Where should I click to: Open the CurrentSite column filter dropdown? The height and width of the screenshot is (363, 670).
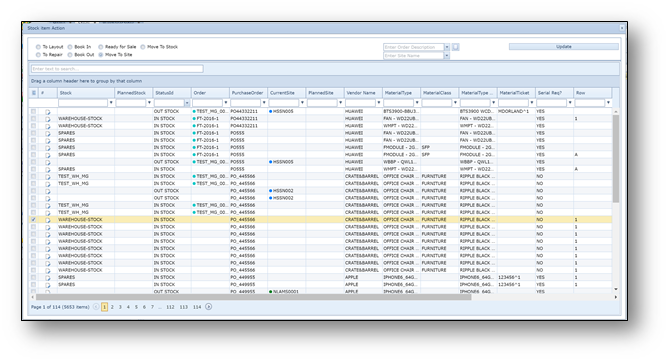(x=302, y=102)
